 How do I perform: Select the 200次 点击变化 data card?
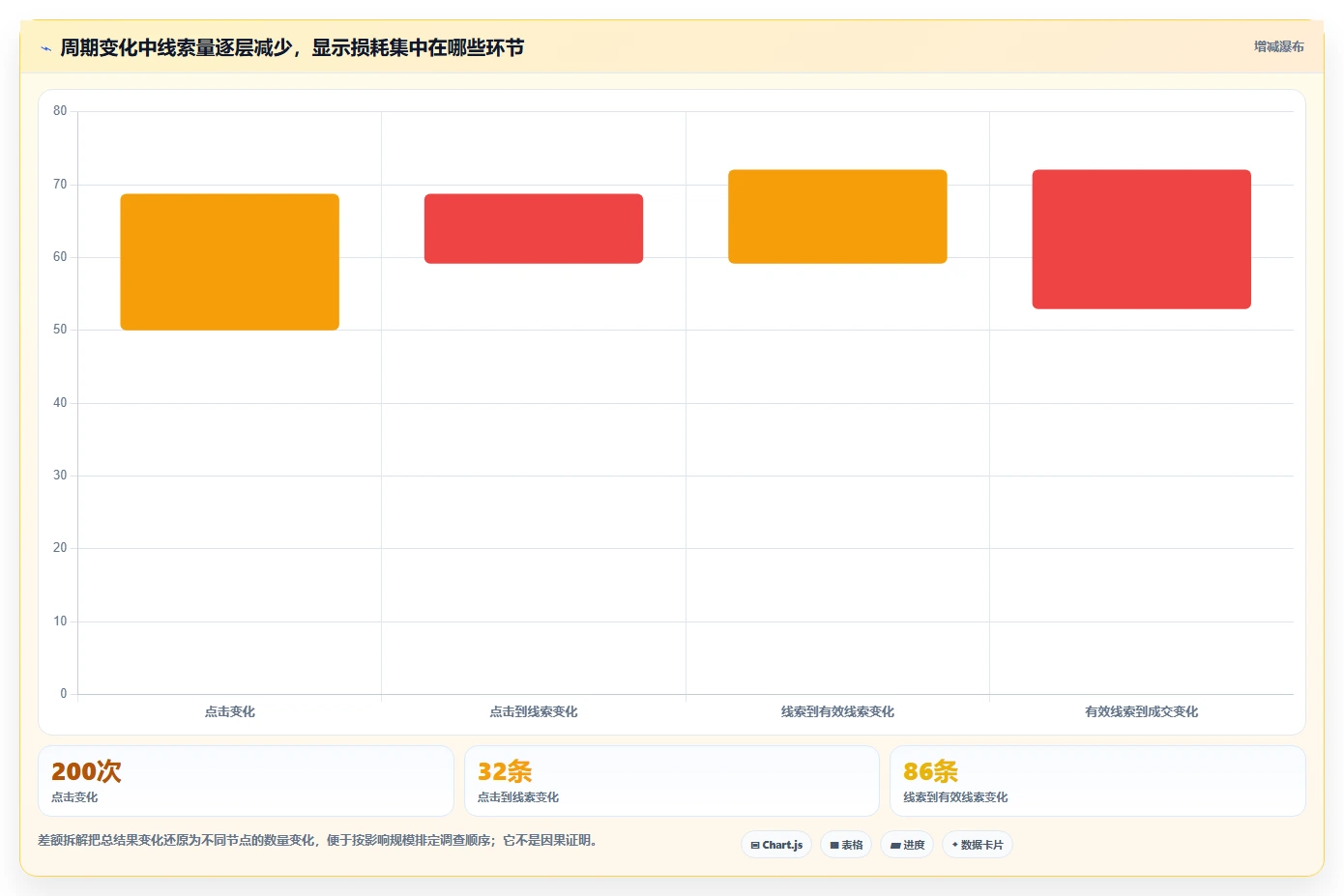click(x=246, y=781)
